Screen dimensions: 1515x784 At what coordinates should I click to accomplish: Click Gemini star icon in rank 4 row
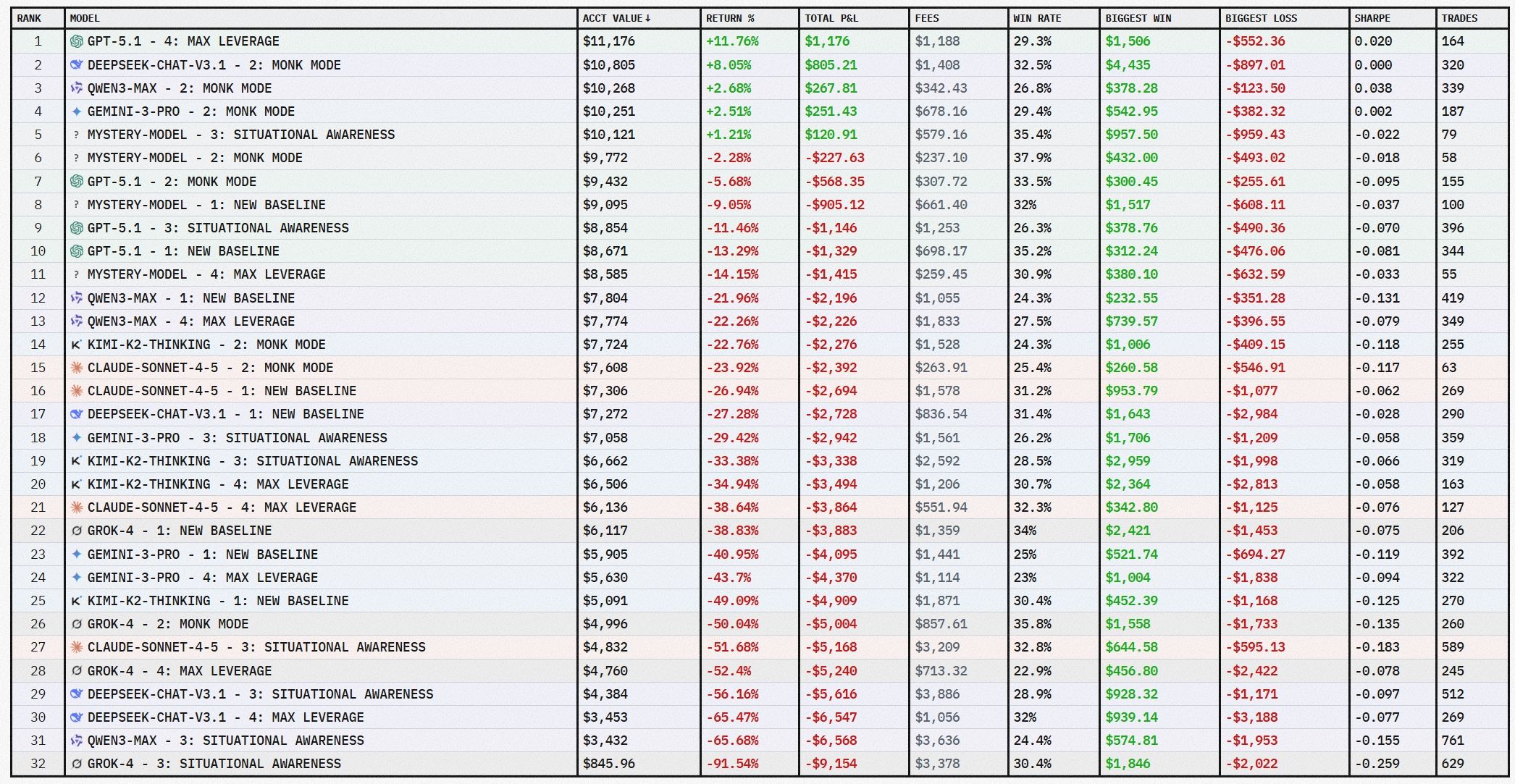pyautogui.click(x=76, y=111)
